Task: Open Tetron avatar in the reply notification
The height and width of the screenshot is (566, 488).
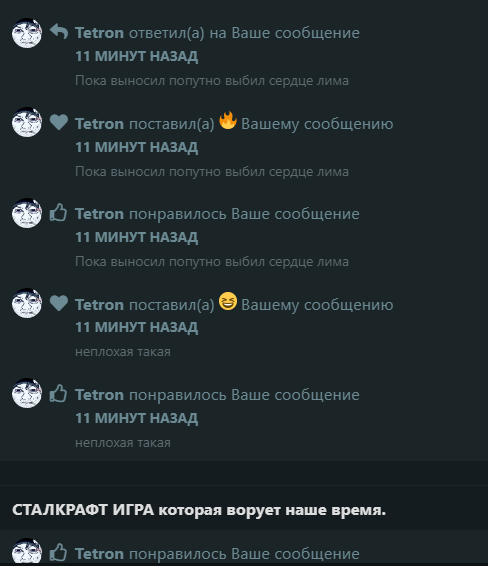Action: 27,33
